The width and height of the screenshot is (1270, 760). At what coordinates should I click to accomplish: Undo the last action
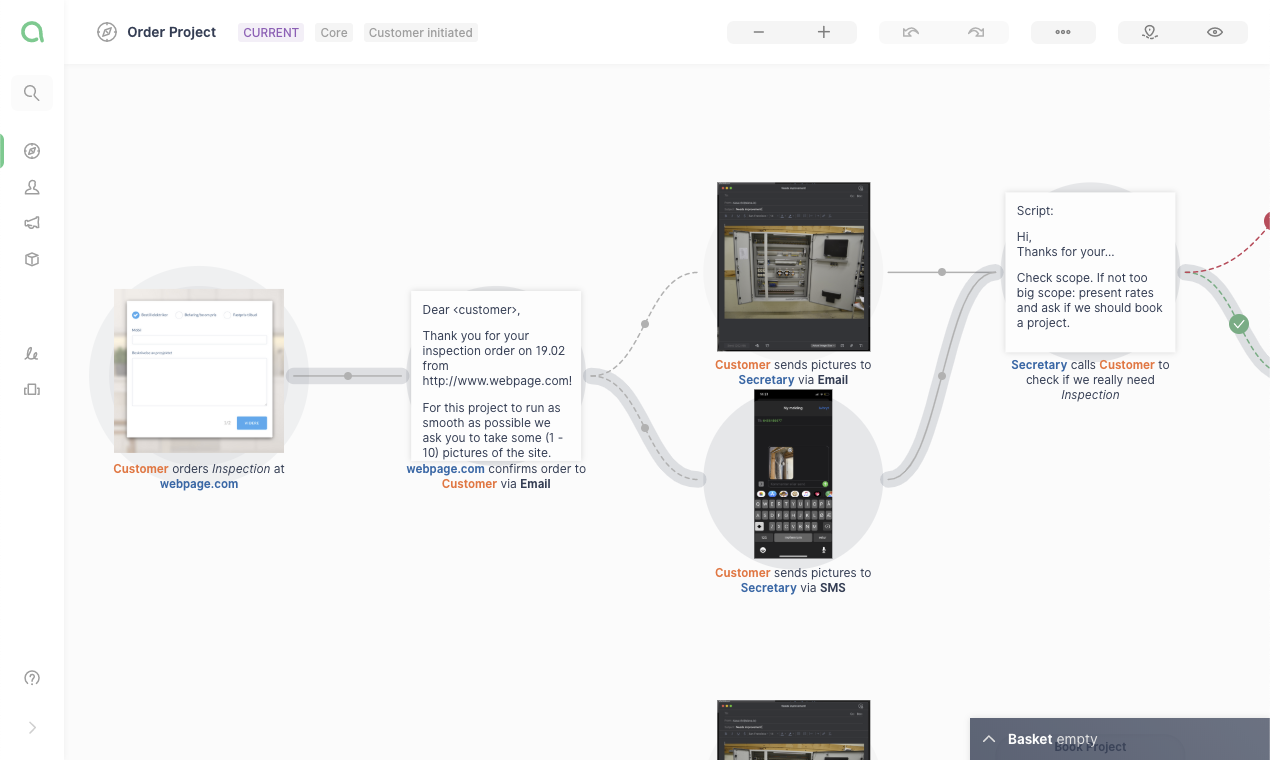click(911, 32)
